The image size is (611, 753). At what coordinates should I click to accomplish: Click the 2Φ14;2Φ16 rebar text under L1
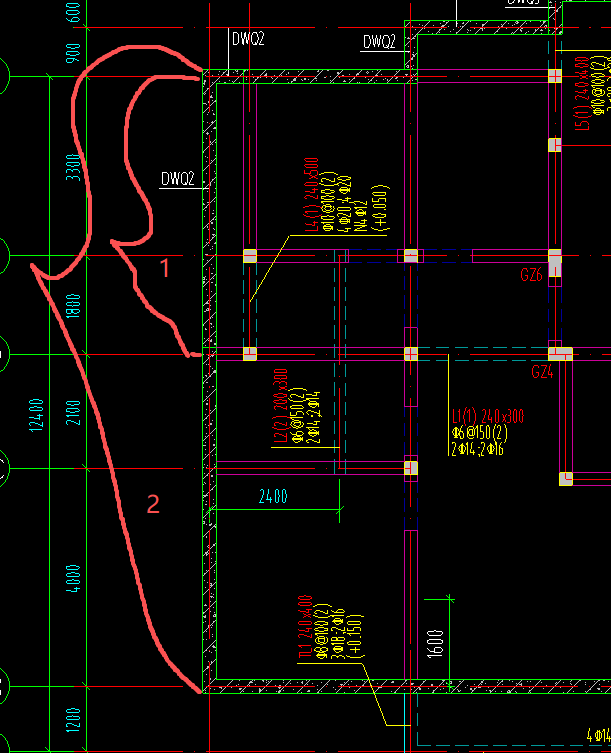coord(477,449)
